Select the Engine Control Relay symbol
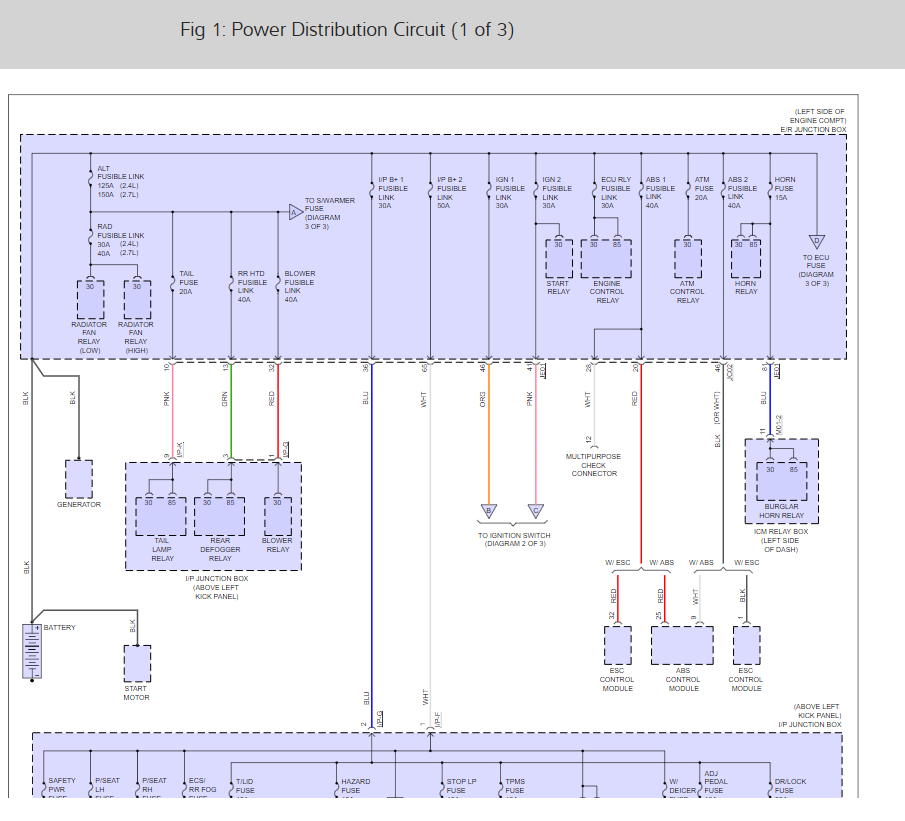Screen dimensions: 905x821 [x=606, y=258]
